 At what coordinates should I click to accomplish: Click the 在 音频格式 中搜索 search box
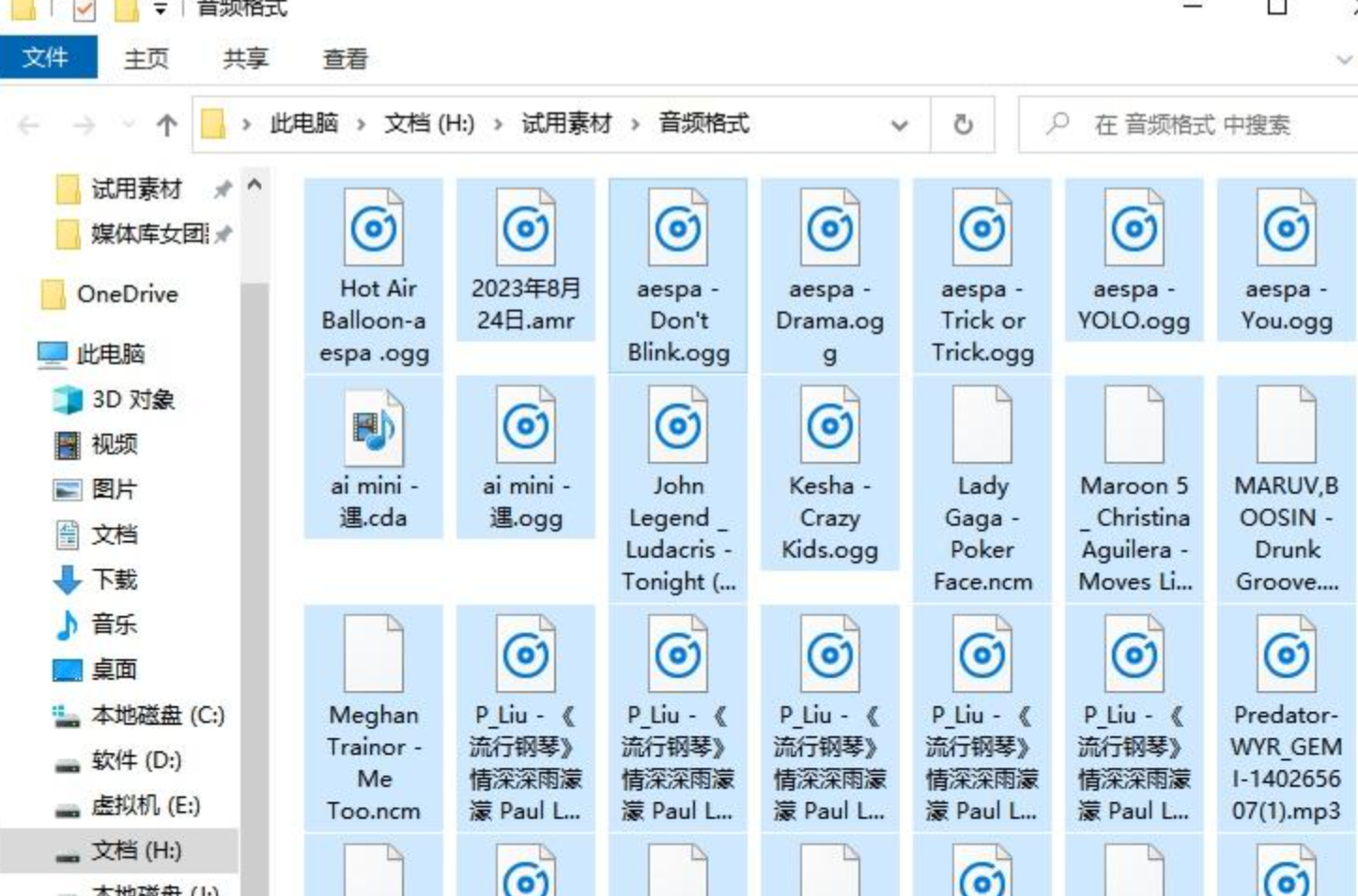1190,124
